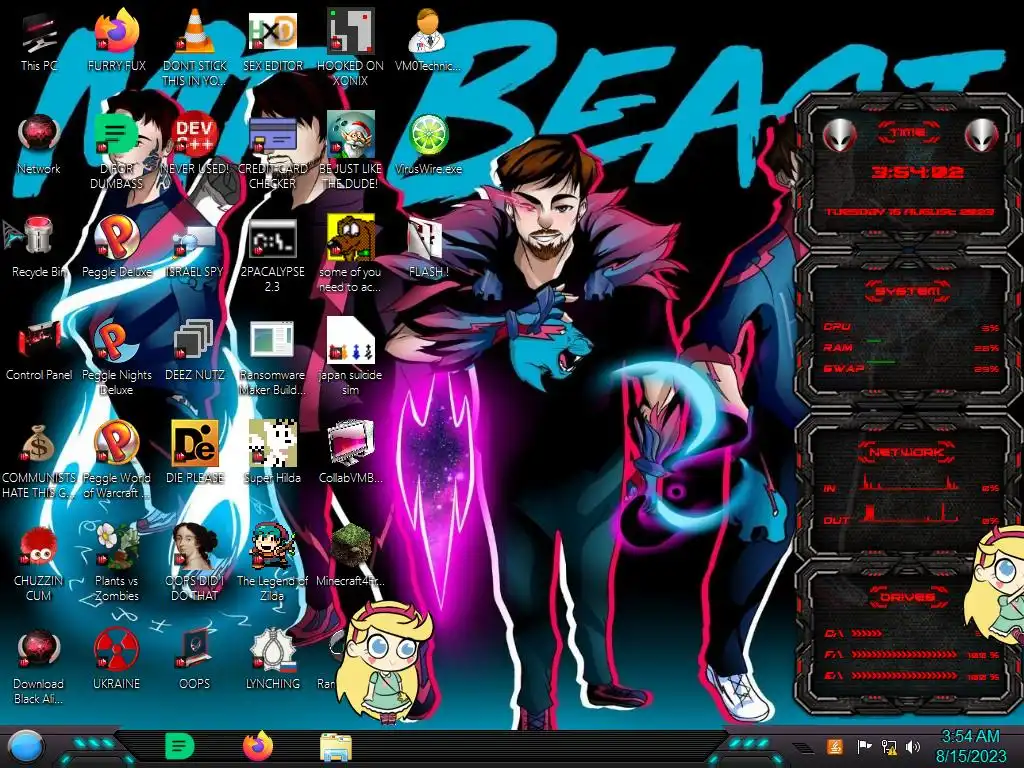The height and width of the screenshot is (768, 1024).
Task: Open the network status tray icon
Action: (889, 746)
